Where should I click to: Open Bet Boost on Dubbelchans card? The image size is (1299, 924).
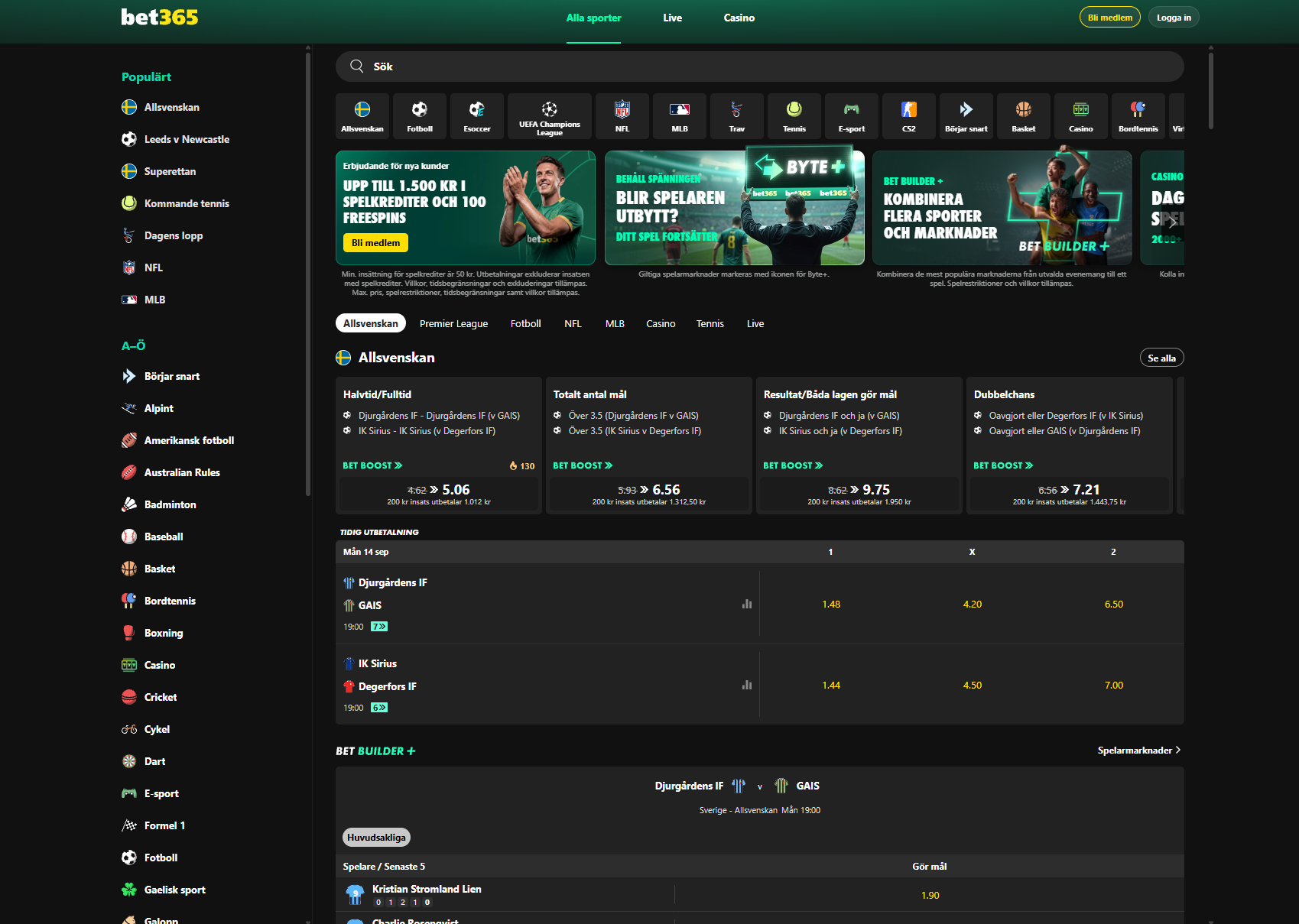(x=1003, y=465)
